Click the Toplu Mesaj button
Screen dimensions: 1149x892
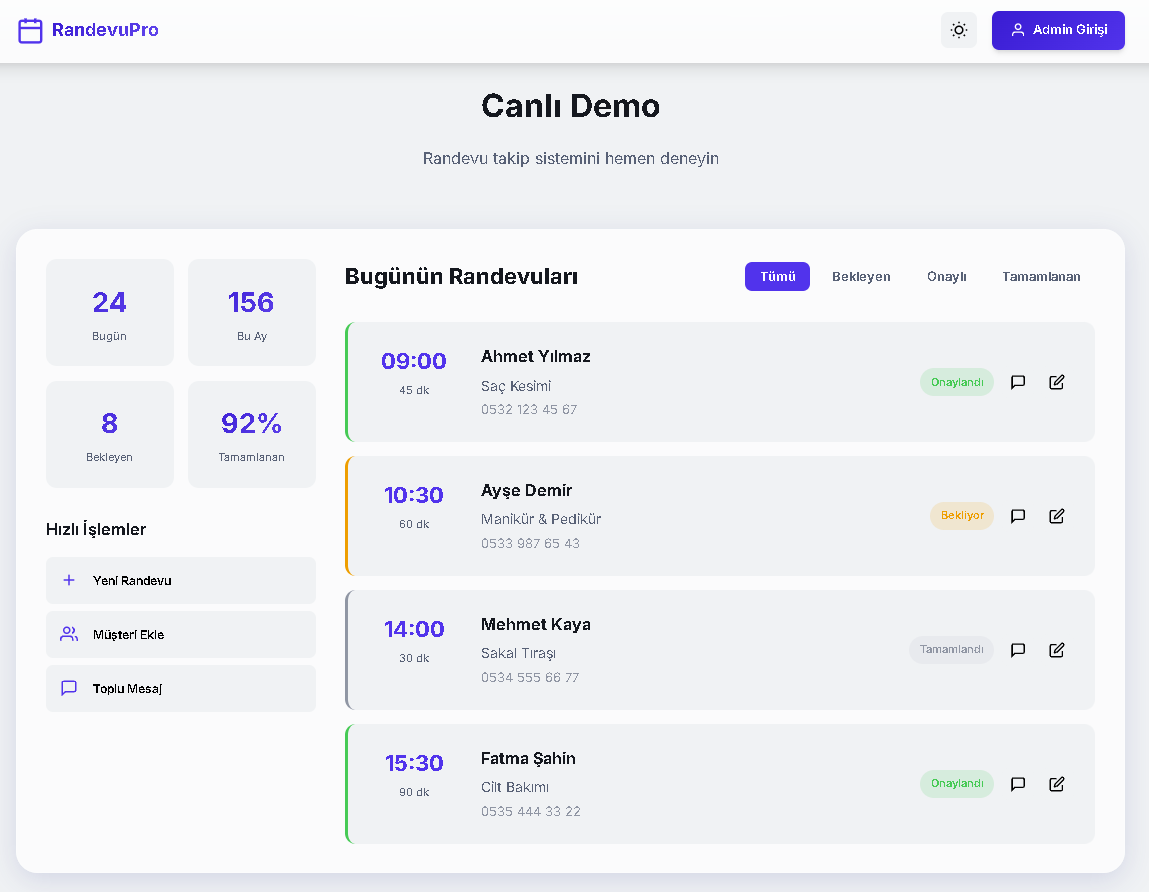click(x=180, y=688)
